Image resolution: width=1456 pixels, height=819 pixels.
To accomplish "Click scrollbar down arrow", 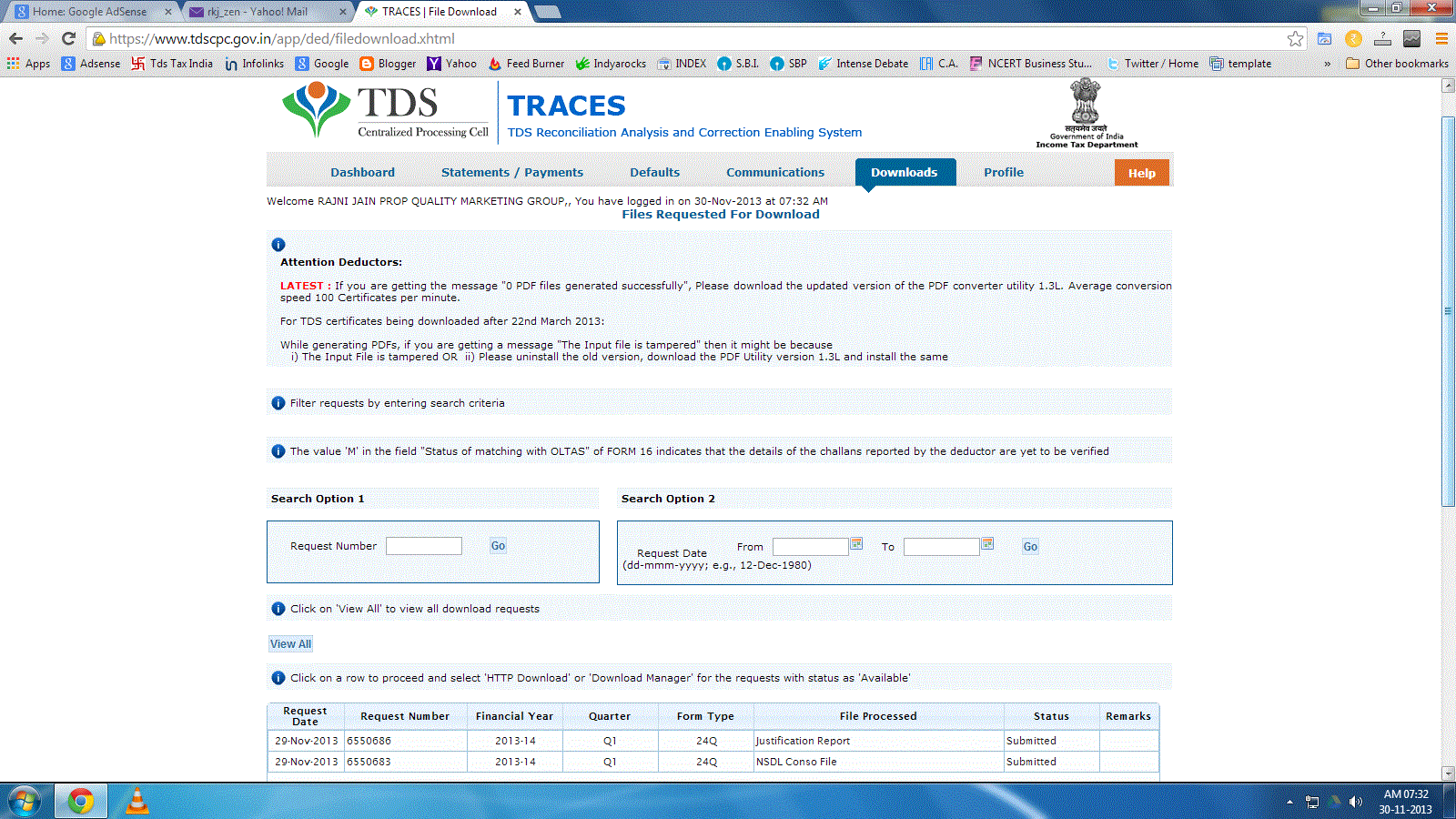I will [1448, 773].
